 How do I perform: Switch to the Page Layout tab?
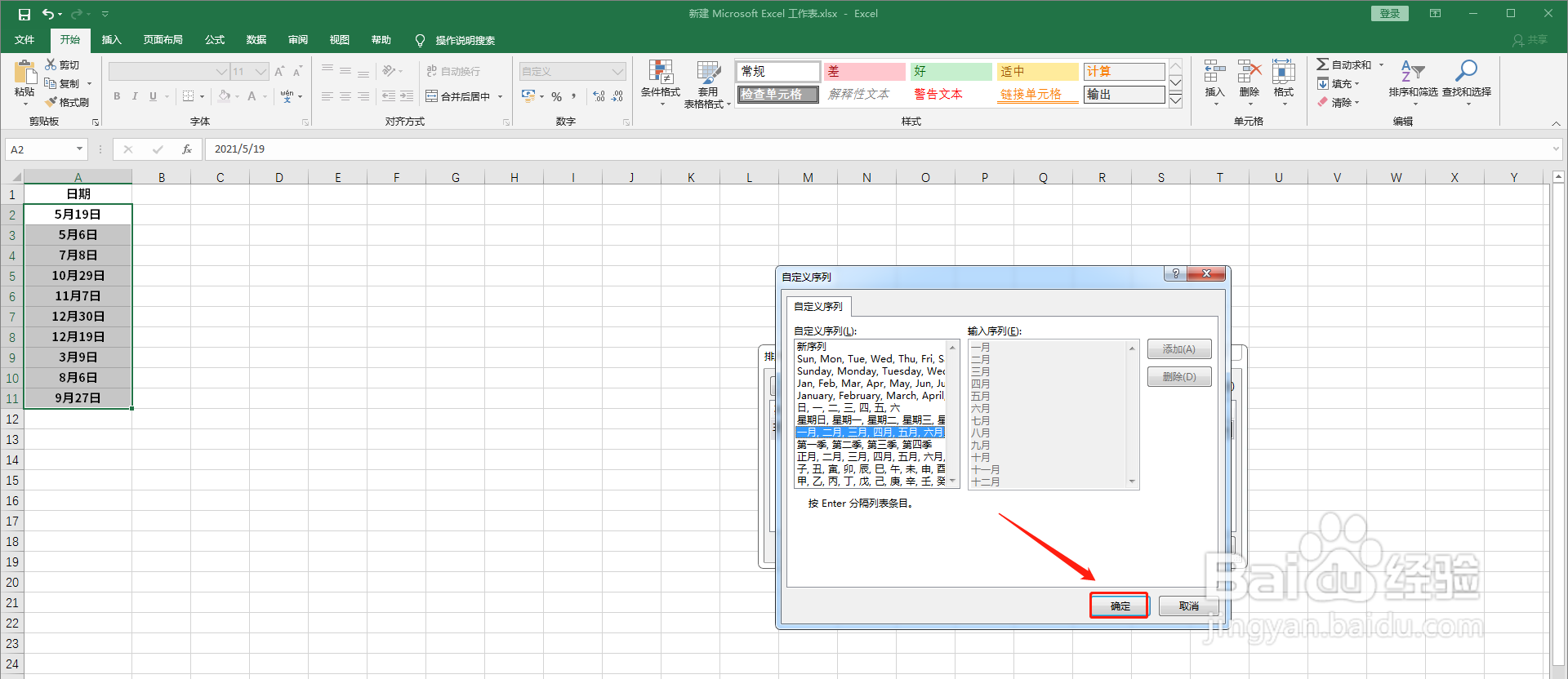pyautogui.click(x=163, y=40)
